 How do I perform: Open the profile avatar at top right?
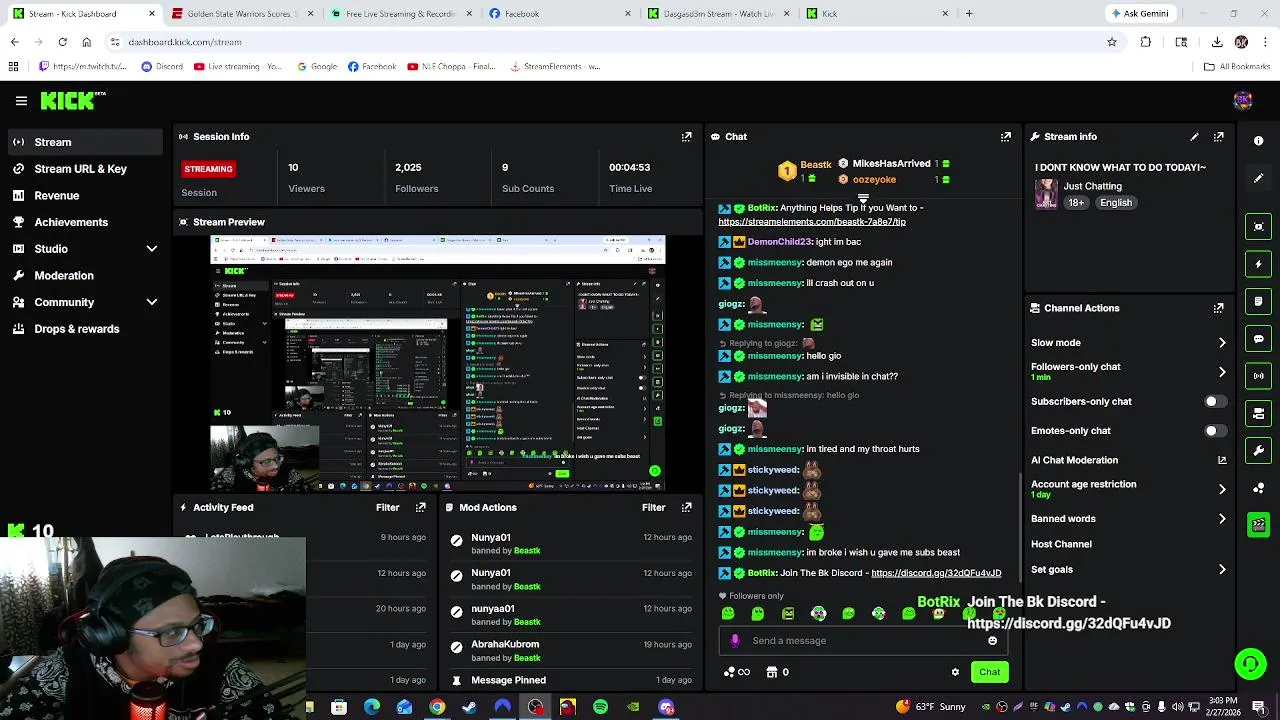[1243, 100]
